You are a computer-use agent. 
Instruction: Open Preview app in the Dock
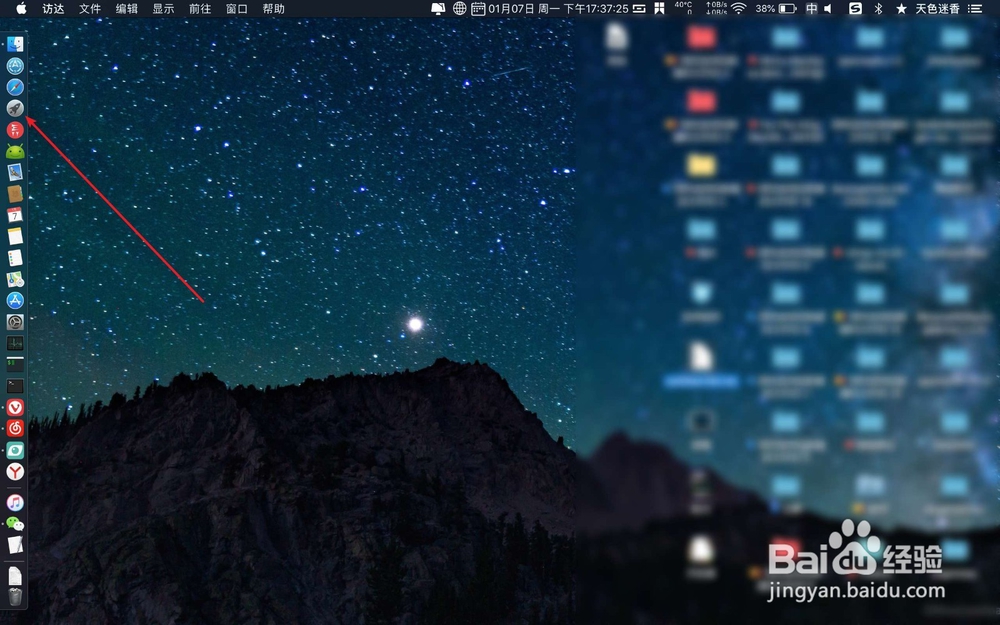pyautogui.click(x=15, y=172)
